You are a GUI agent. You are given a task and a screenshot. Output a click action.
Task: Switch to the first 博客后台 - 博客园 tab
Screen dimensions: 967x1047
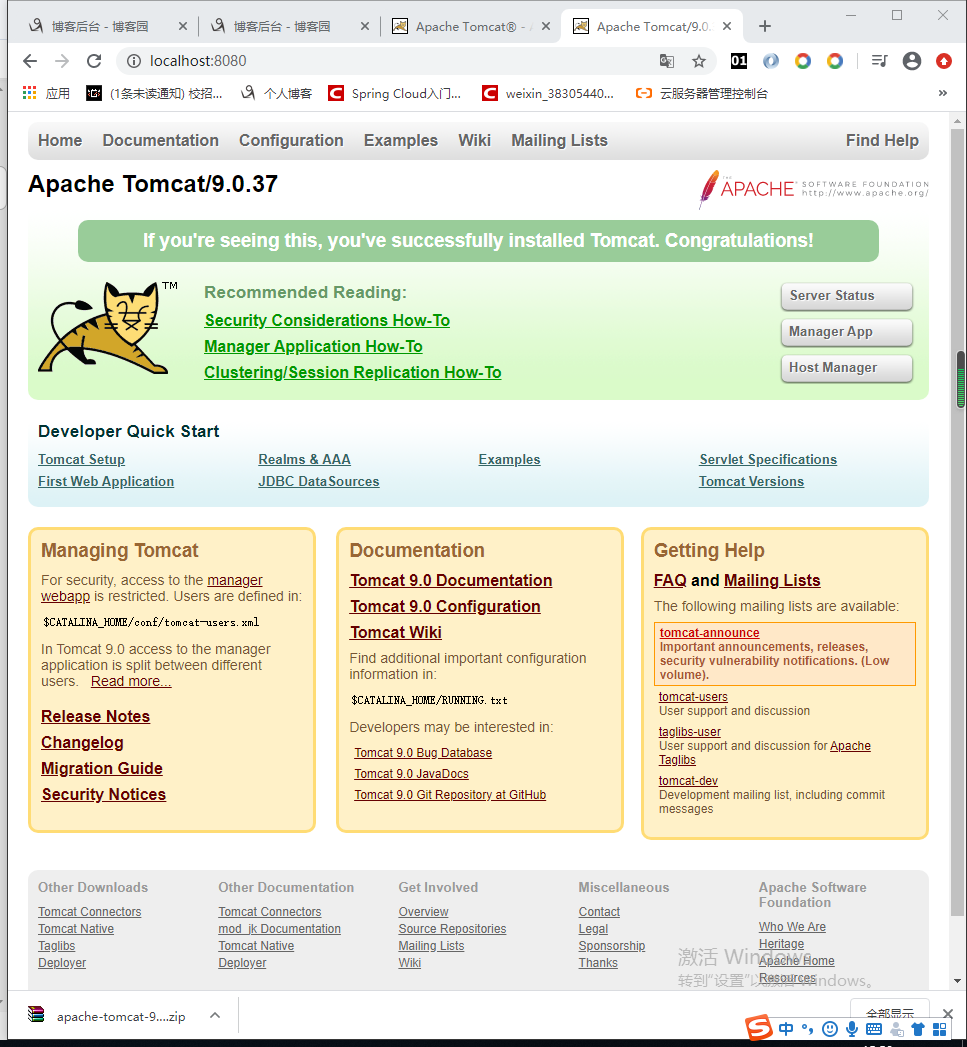(x=100, y=27)
